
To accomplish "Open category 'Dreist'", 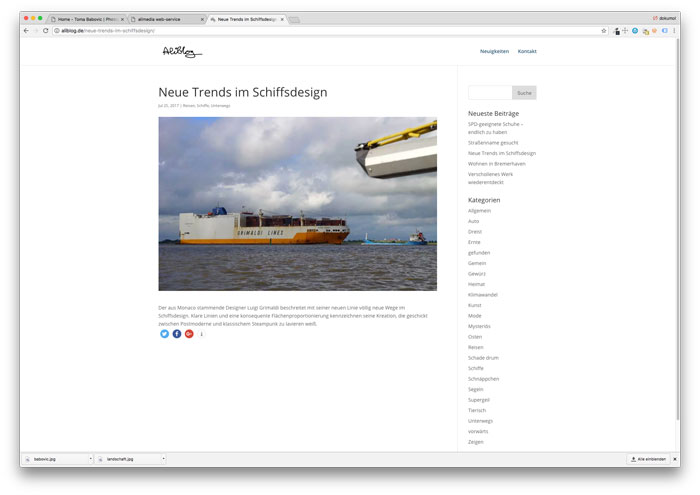I will pos(475,232).
